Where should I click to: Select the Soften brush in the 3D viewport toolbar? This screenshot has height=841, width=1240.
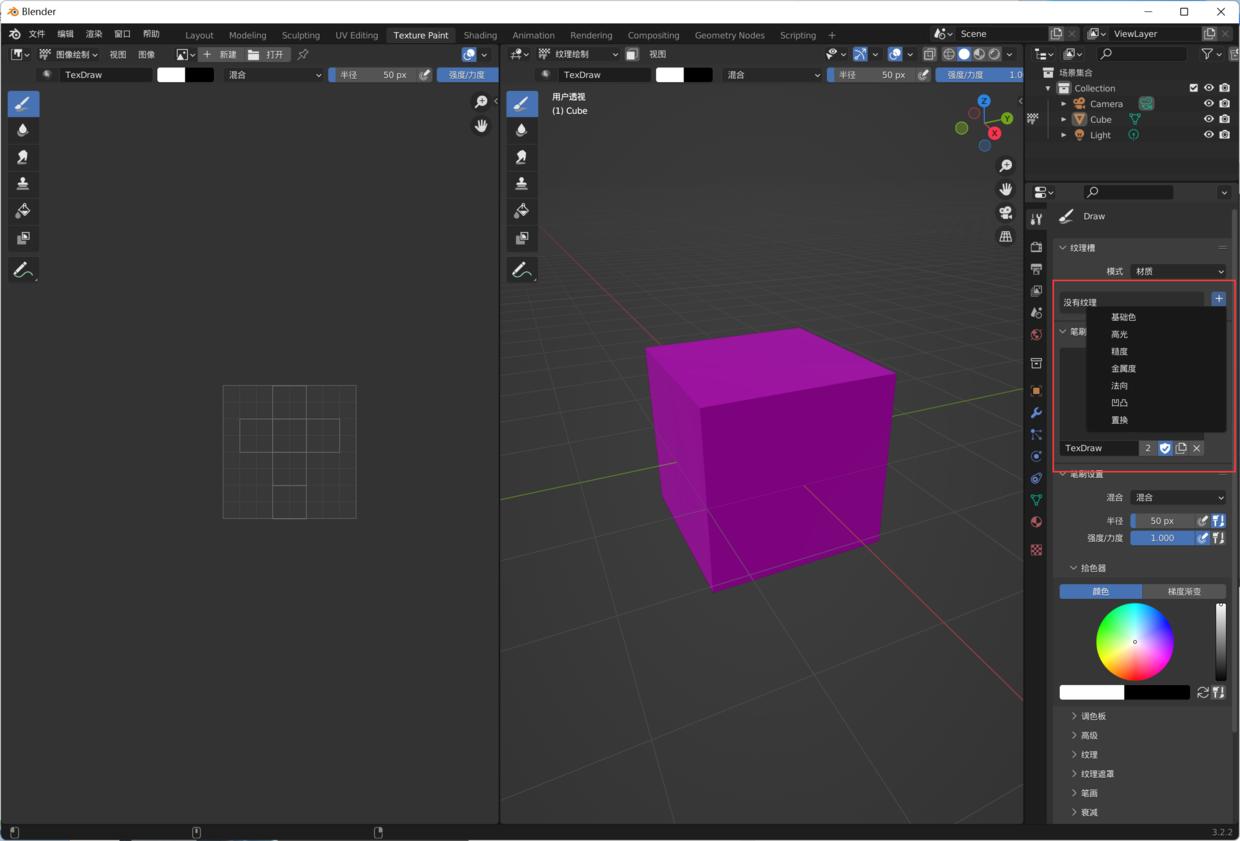(x=521, y=130)
